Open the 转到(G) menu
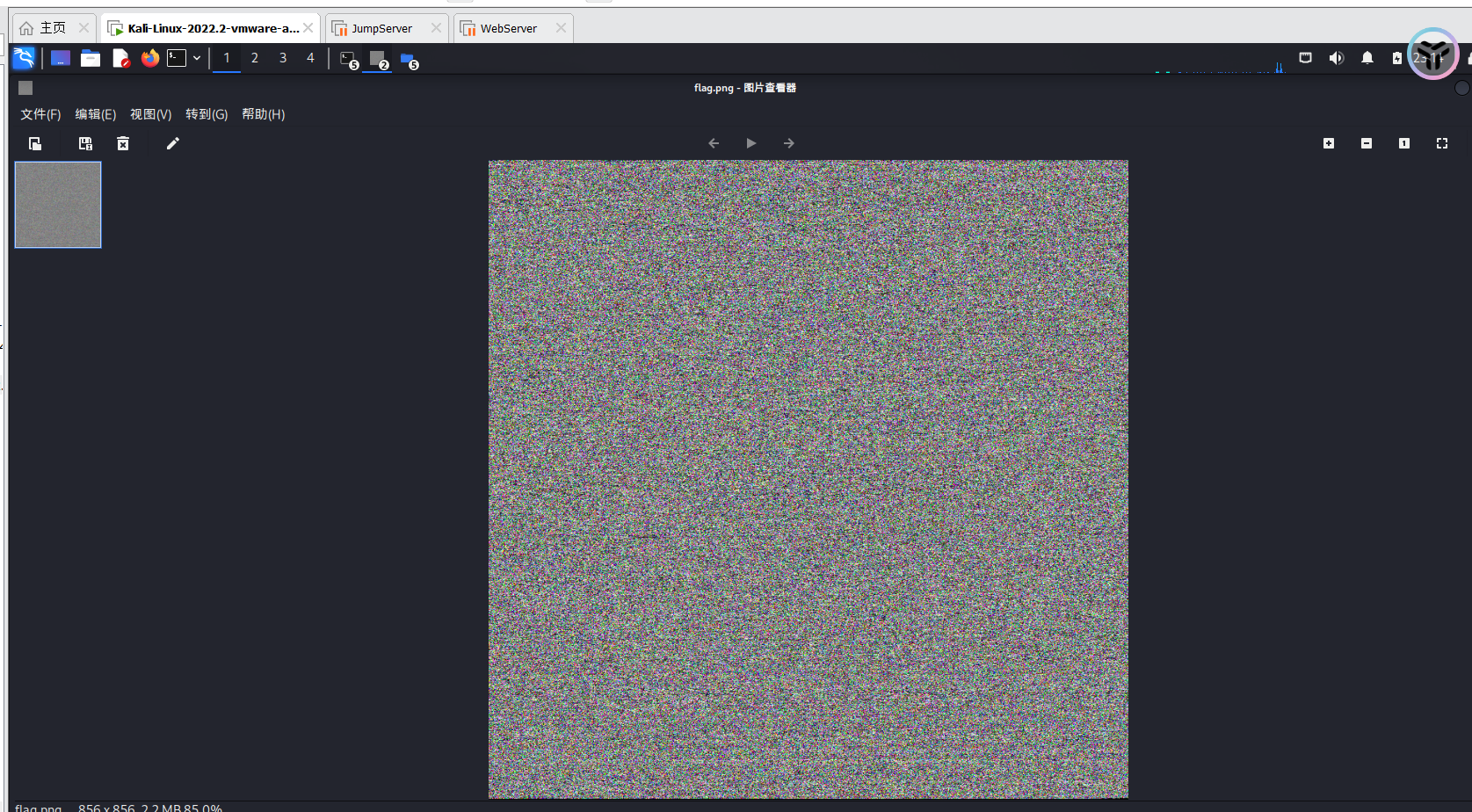Screen dimensions: 1472x812 207,114
